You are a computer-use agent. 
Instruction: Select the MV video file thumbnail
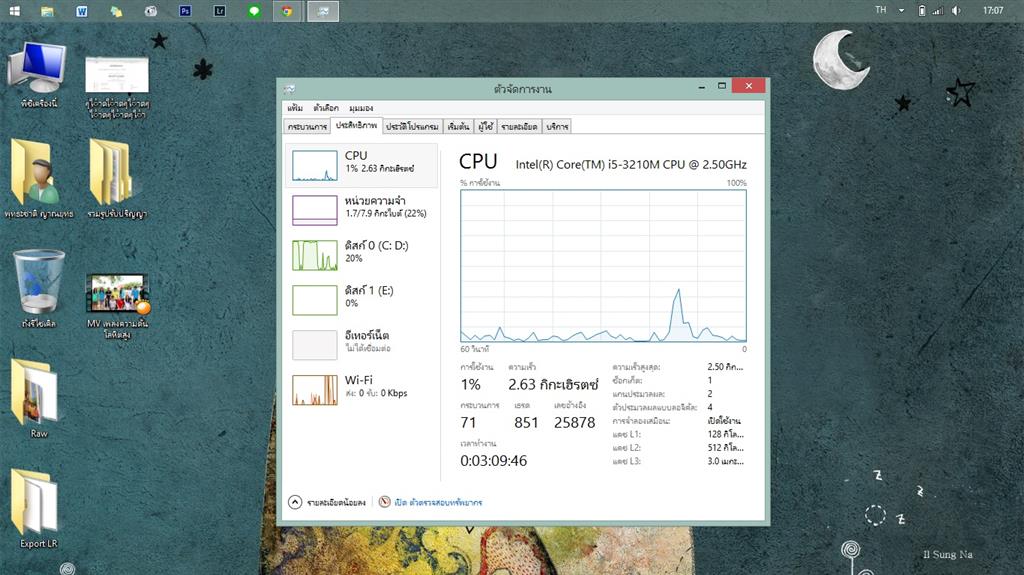118,306
